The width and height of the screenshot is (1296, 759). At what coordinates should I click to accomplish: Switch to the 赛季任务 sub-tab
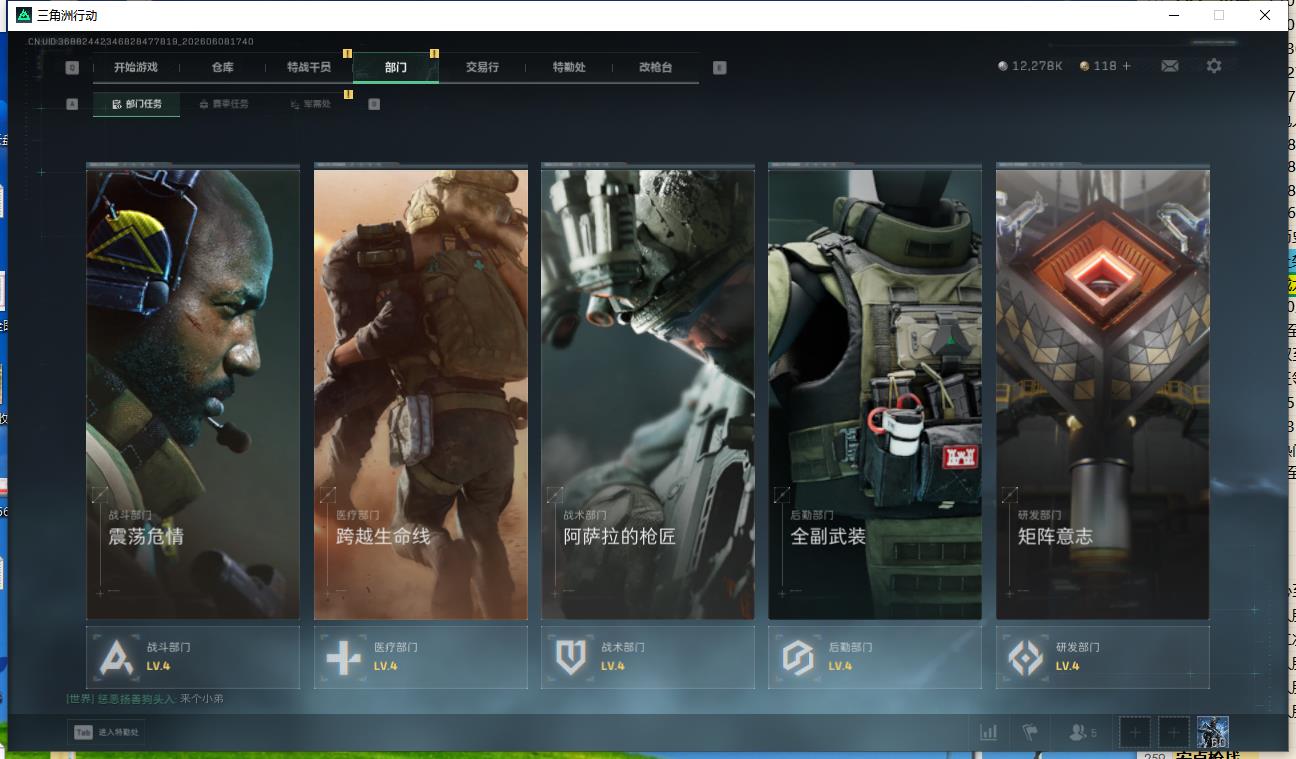pyautogui.click(x=223, y=103)
